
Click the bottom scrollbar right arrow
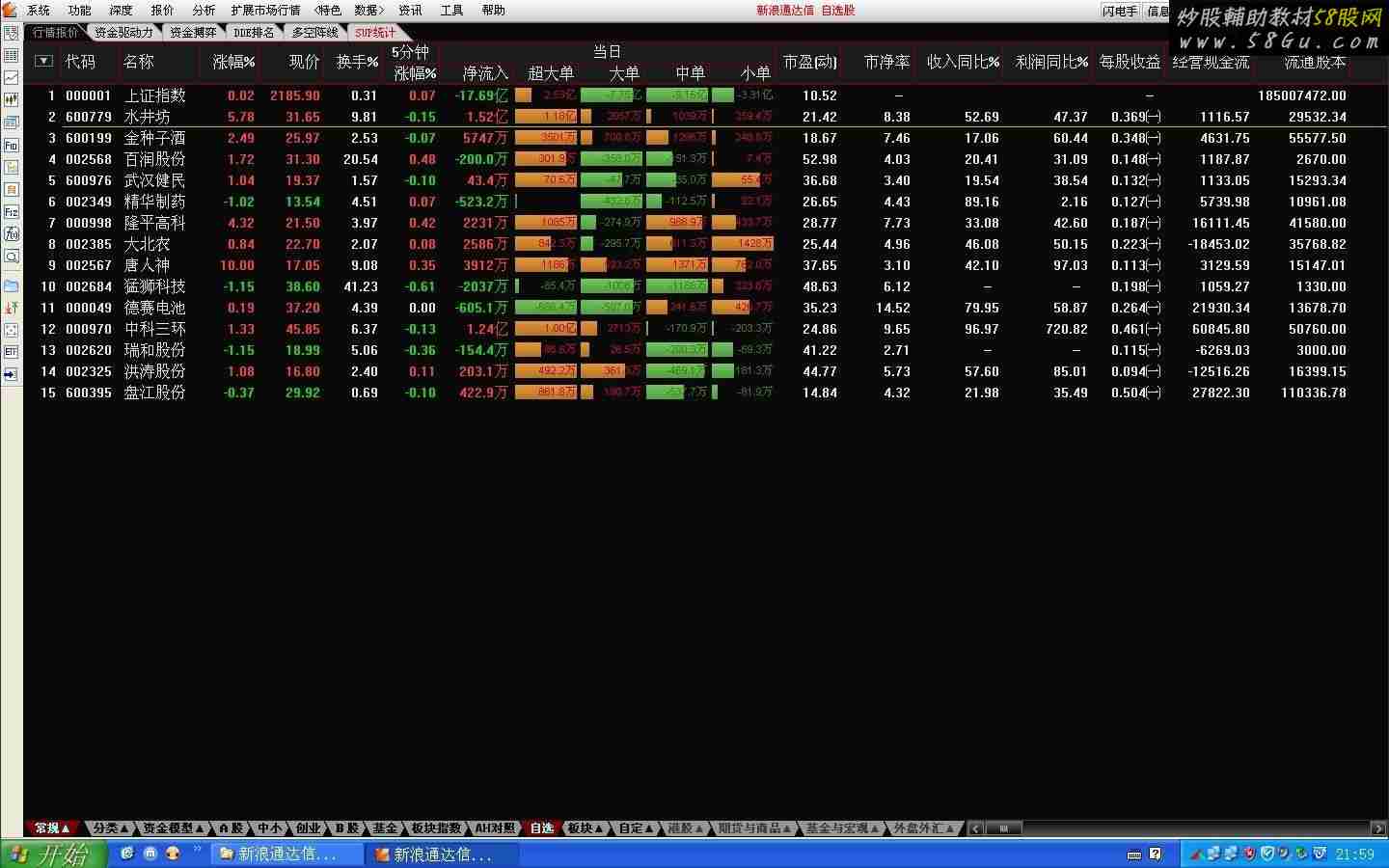(1377, 828)
